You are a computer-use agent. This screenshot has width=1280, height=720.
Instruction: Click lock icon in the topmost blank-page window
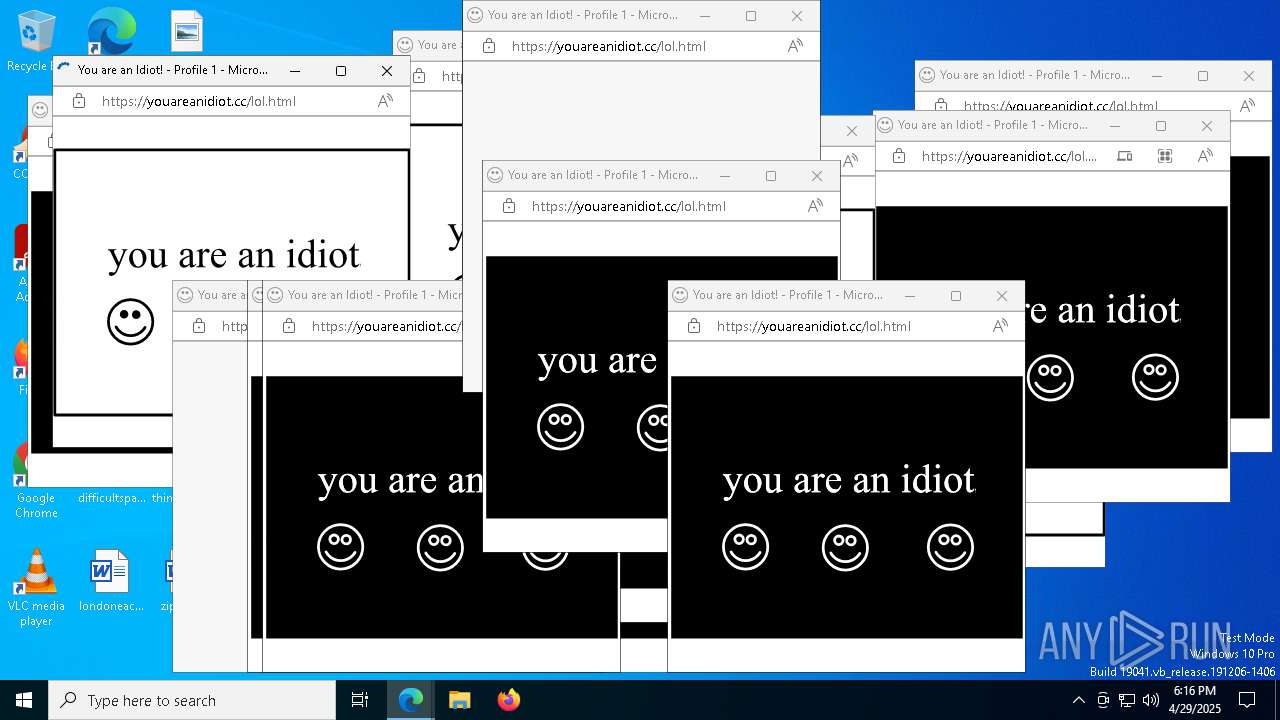(x=489, y=46)
